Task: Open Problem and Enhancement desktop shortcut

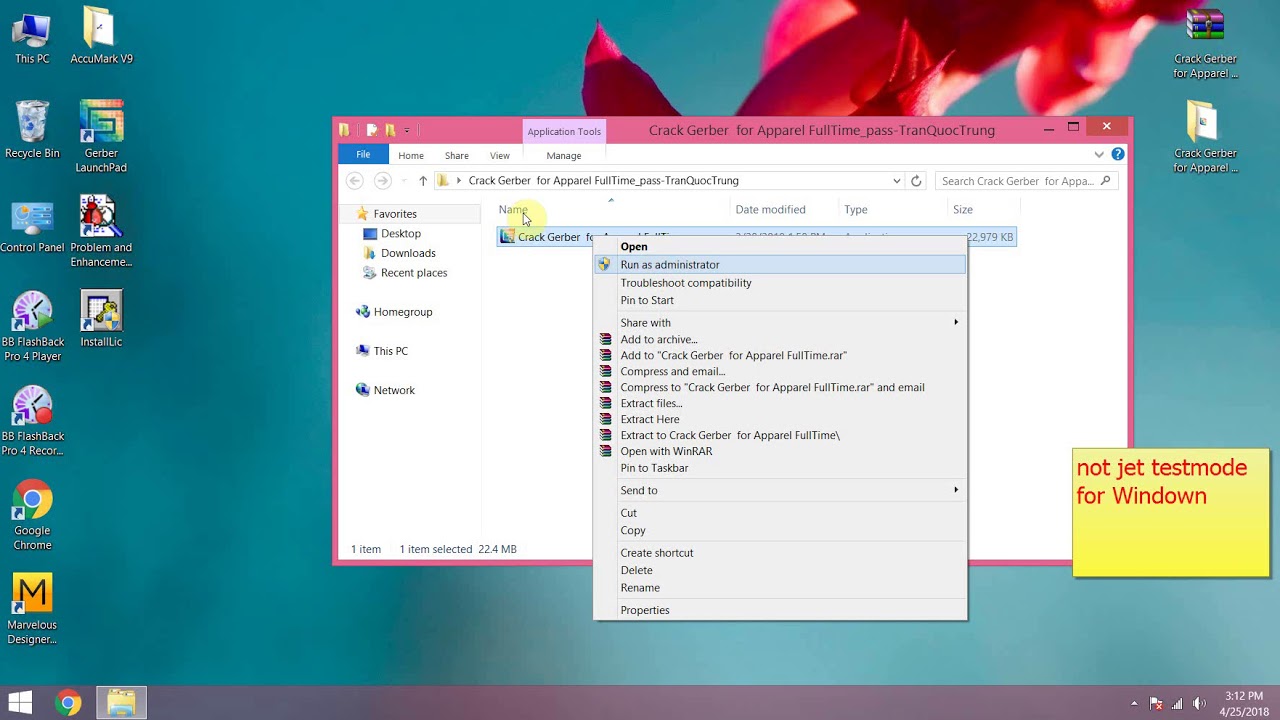Action: pyautogui.click(x=101, y=232)
